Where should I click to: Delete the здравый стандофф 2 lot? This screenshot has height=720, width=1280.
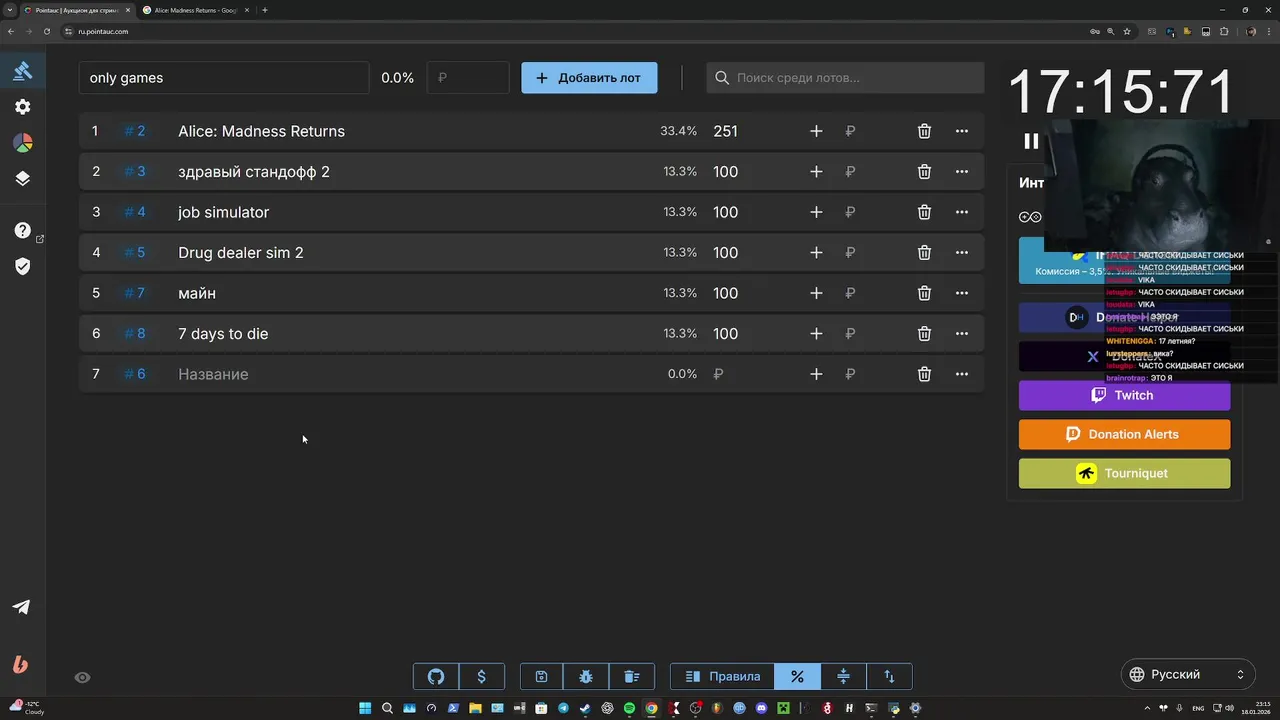click(924, 172)
